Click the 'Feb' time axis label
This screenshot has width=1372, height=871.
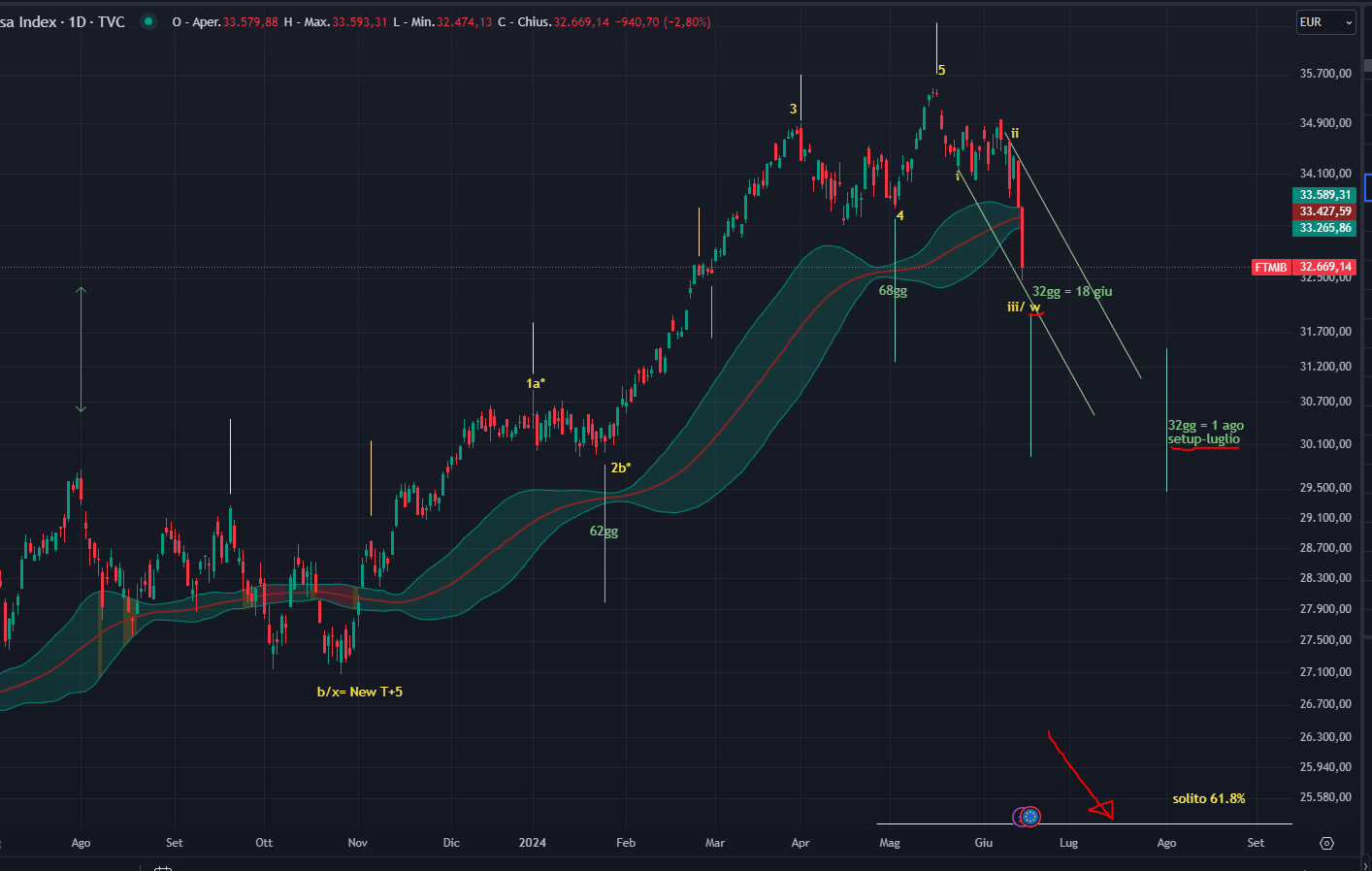click(626, 843)
